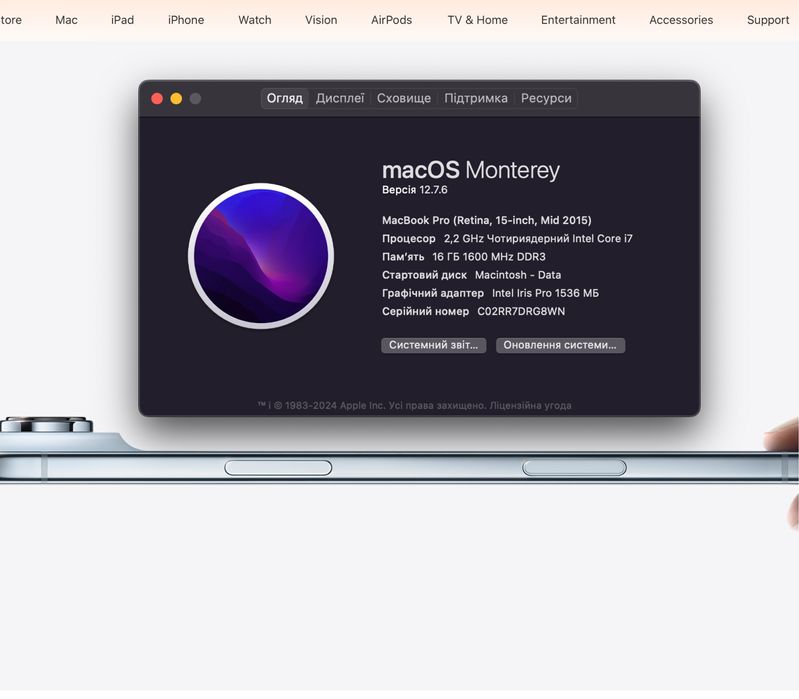799x699 pixels.
Task: Open the Watch navigation link
Action: coord(255,20)
